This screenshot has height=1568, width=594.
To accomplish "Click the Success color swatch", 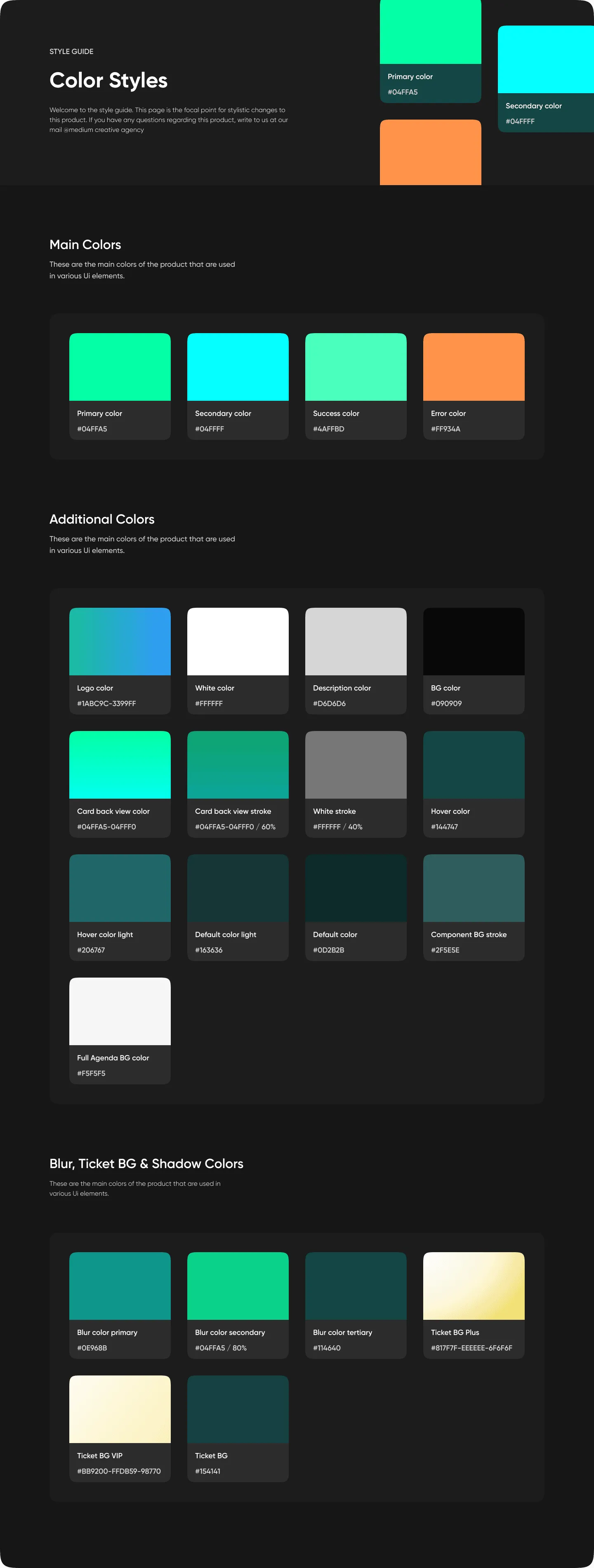I will tap(355, 367).
